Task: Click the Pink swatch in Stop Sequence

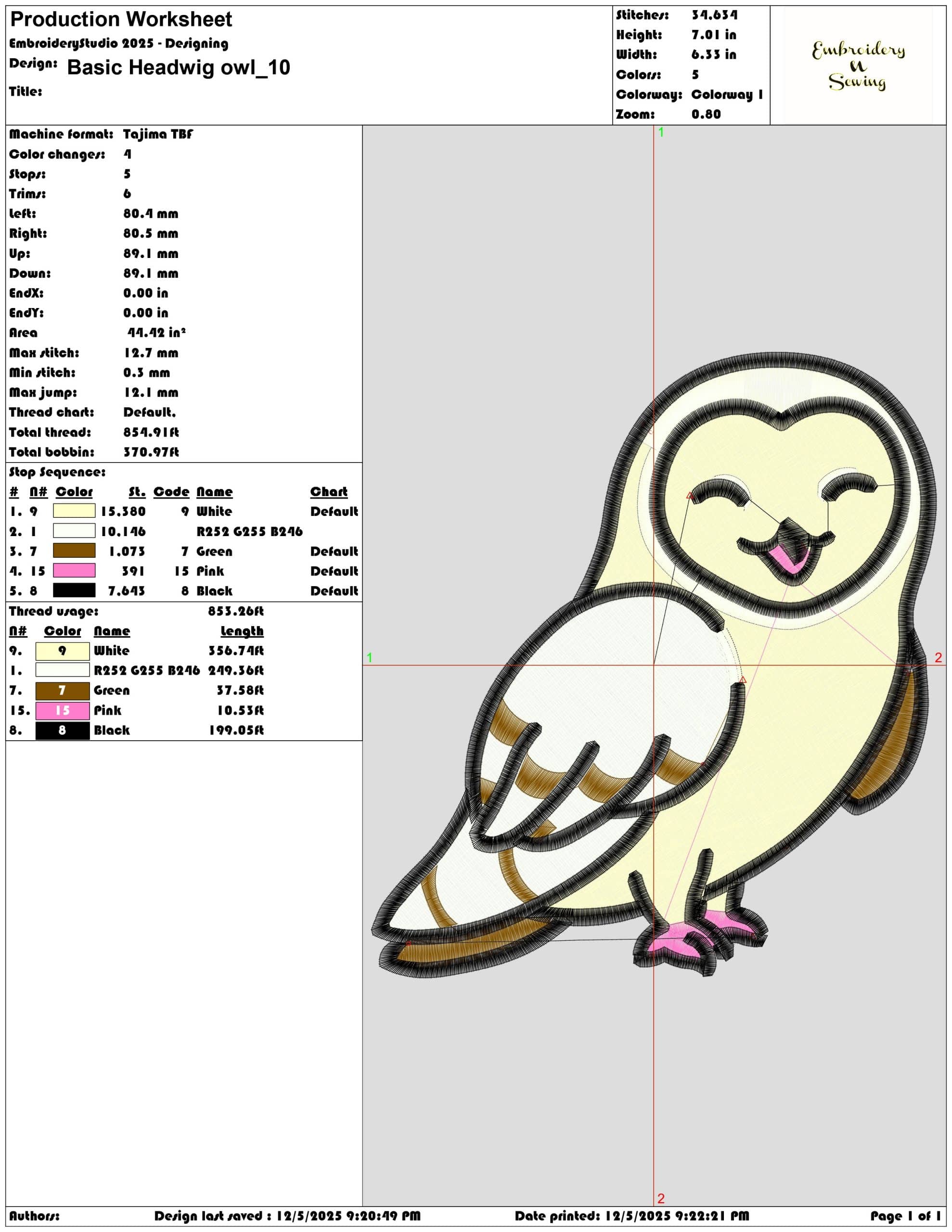Action: point(74,570)
